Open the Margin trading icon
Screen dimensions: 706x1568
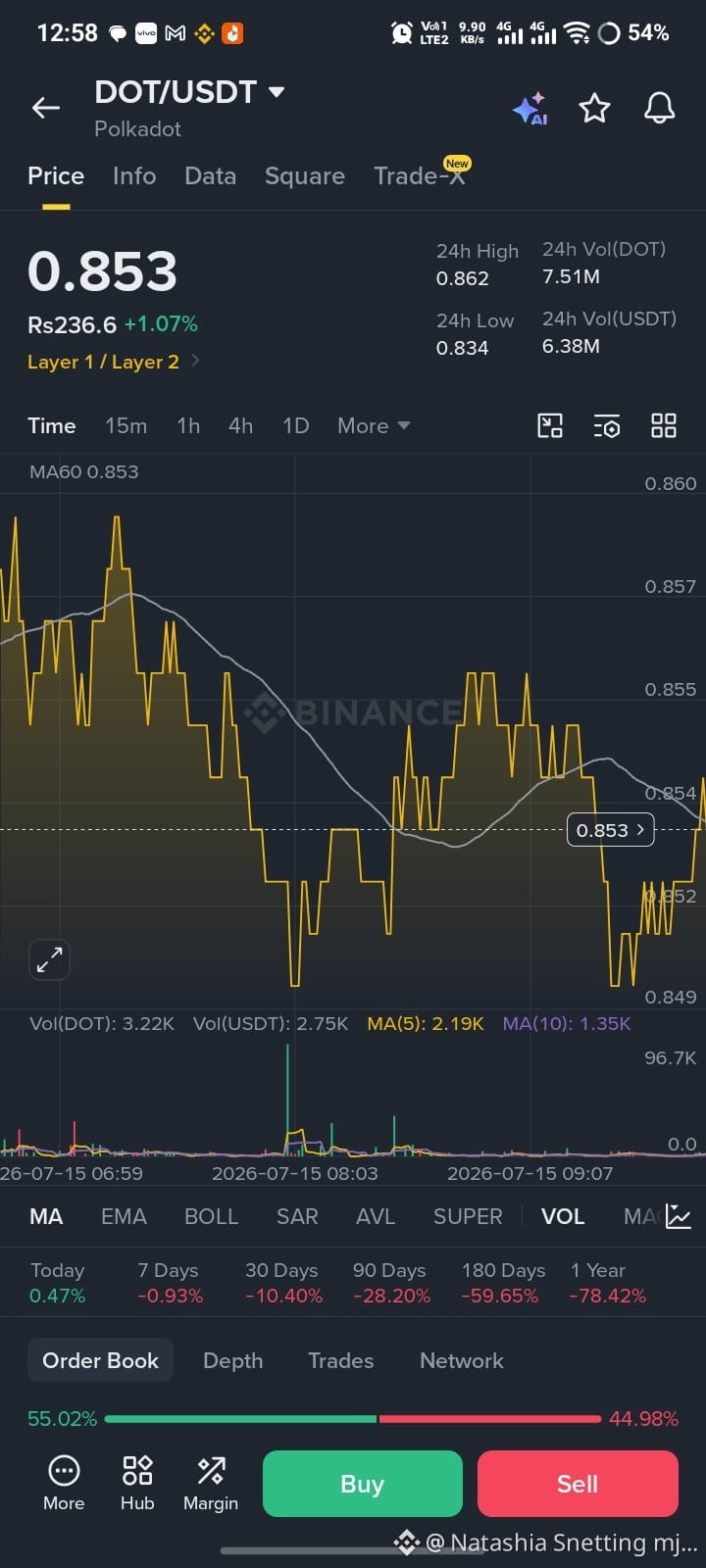coord(211,1471)
